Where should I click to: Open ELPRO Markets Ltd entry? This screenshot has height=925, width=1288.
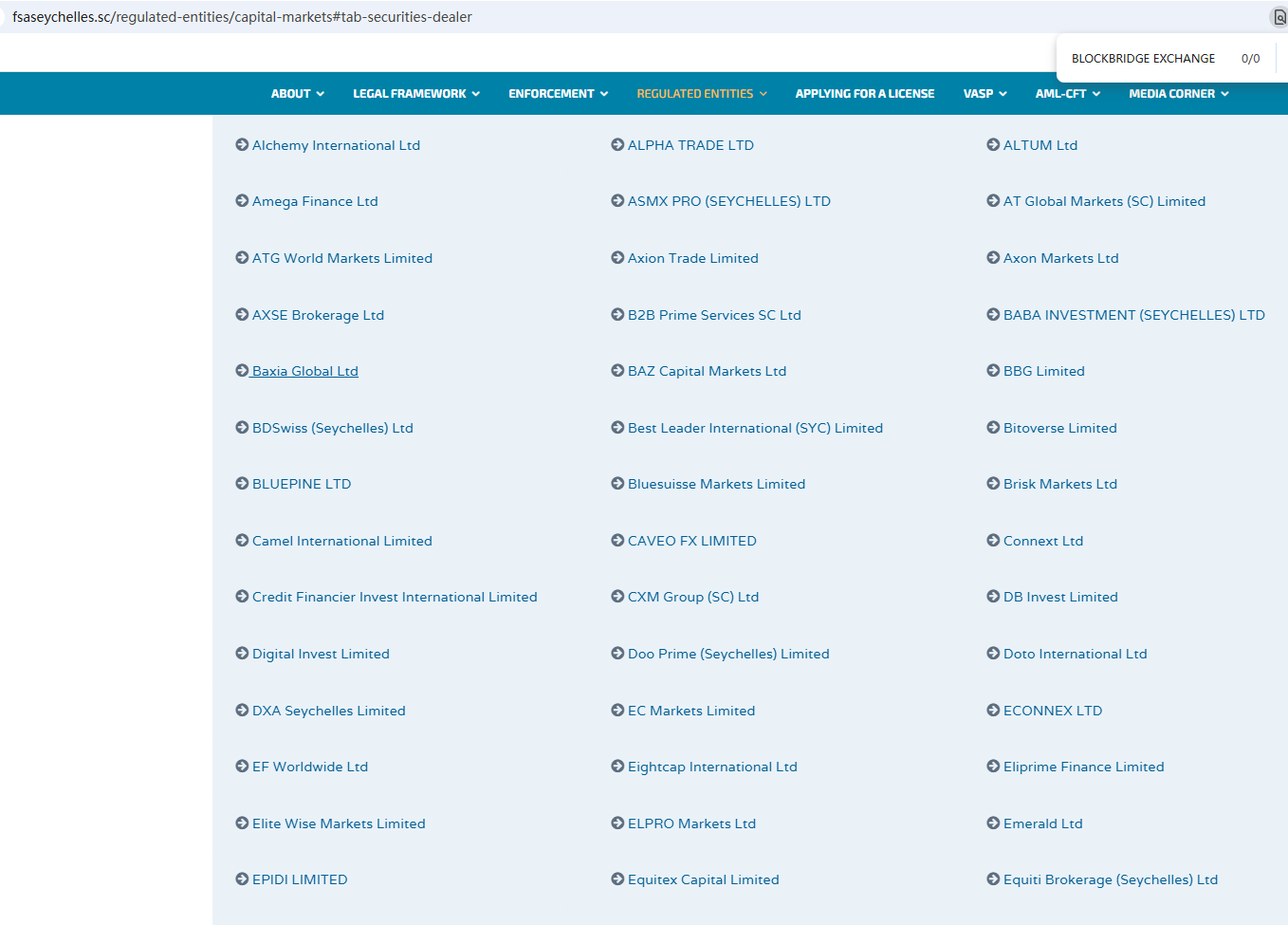[691, 823]
